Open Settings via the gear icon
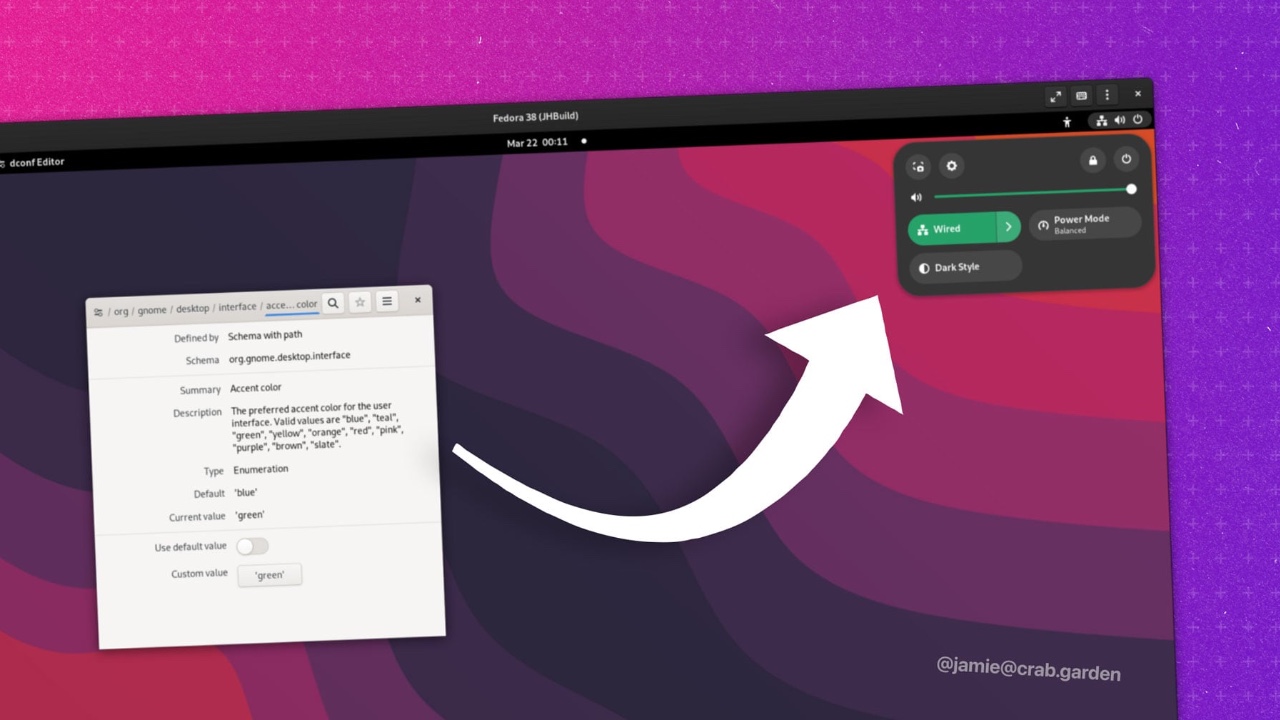The width and height of the screenshot is (1280, 720). (x=952, y=166)
